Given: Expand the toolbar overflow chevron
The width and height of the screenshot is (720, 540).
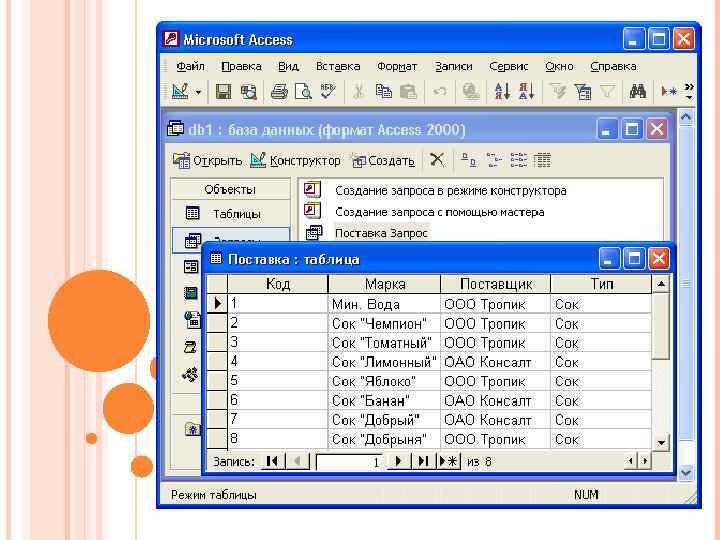Looking at the screenshot, I should tap(689, 91).
